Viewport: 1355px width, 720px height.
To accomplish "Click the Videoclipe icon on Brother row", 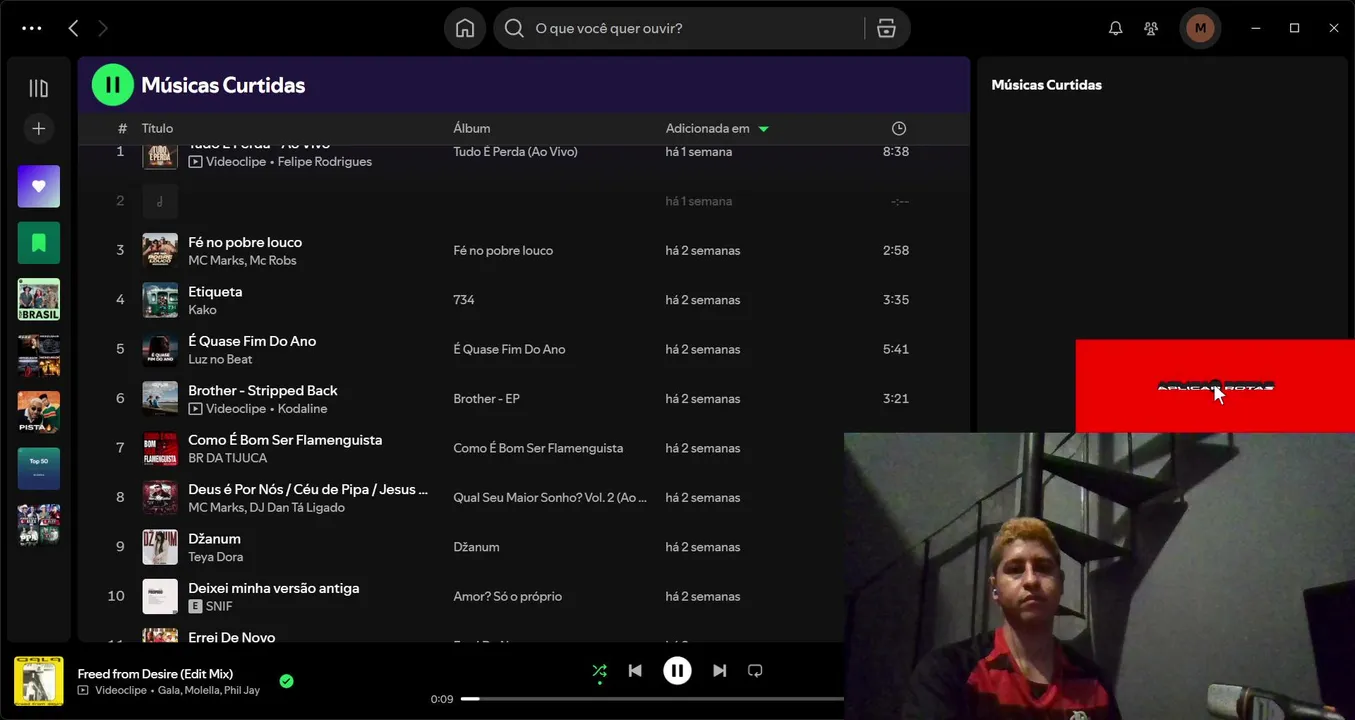I will [195, 409].
